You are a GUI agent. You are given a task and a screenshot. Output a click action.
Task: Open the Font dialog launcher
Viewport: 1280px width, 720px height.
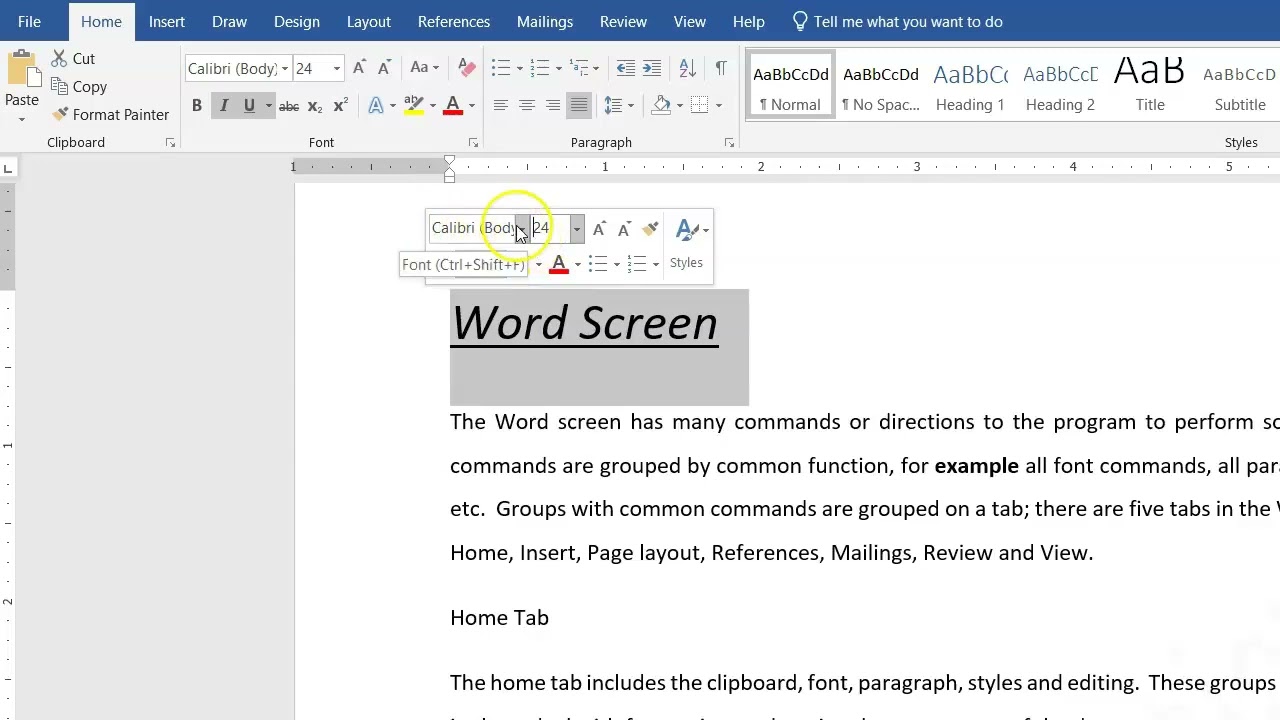point(473,143)
